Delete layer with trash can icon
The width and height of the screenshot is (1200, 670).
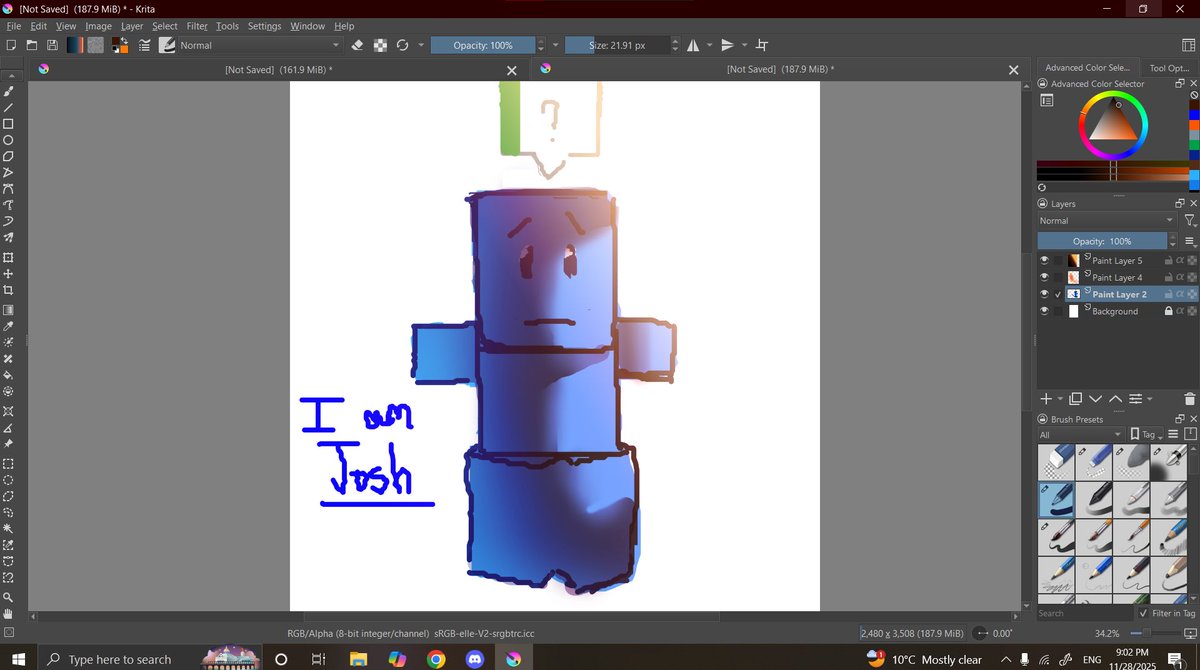[x=1189, y=398]
